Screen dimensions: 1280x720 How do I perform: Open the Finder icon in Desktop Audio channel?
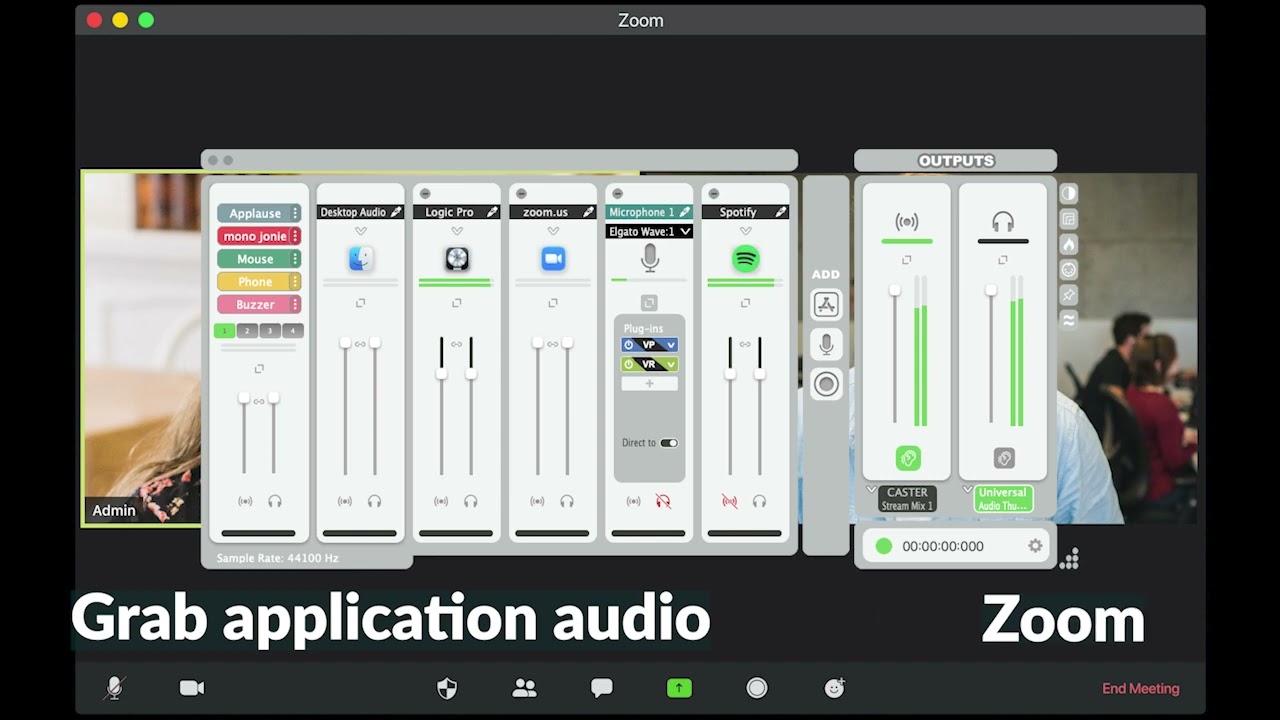(x=361, y=259)
